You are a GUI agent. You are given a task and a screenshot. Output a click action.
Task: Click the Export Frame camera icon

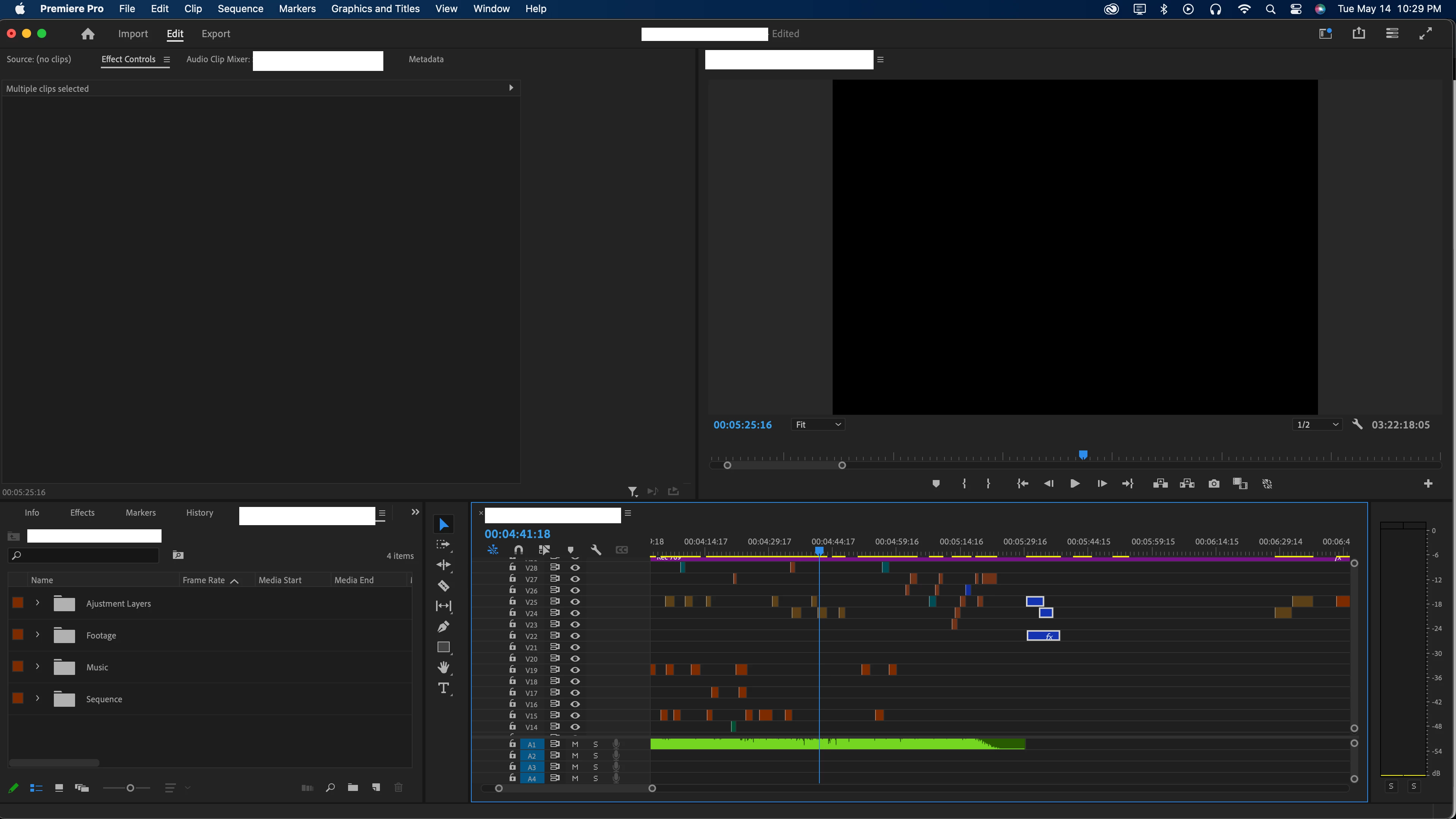click(x=1213, y=484)
